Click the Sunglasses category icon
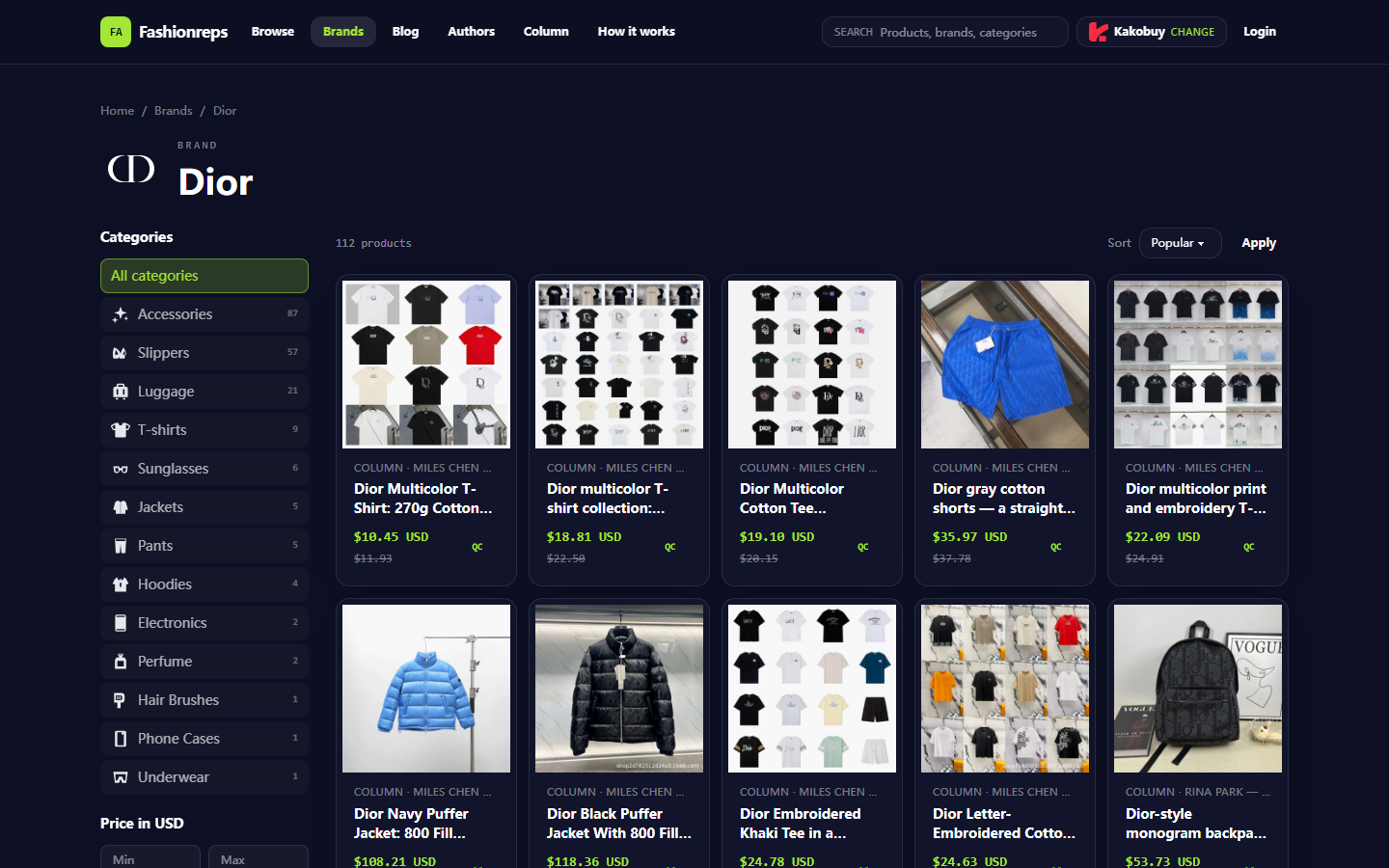1389x868 pixels. click(x=121, y=469)
